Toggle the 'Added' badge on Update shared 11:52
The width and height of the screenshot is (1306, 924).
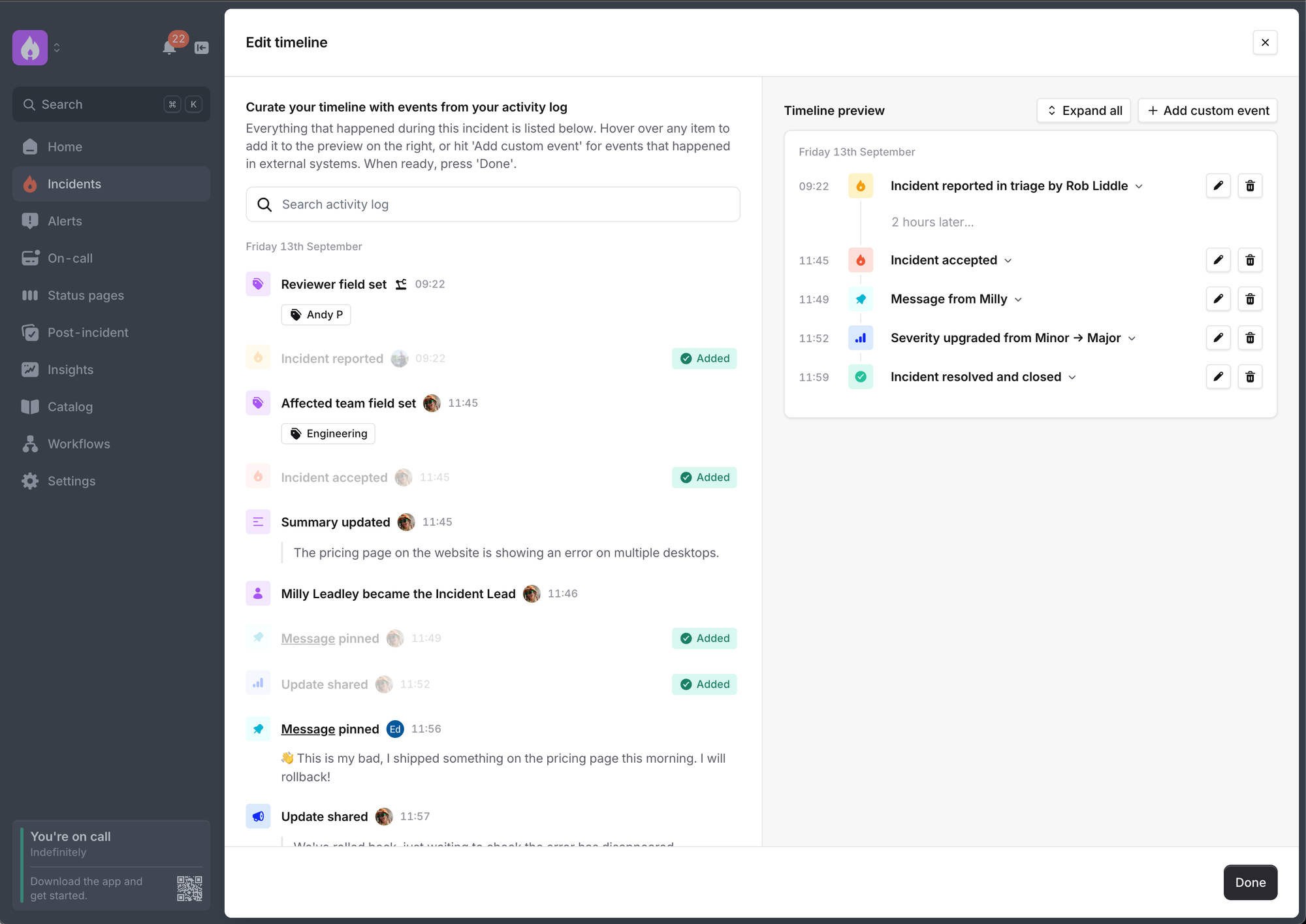pyautogui.click(x=704, y=684)
